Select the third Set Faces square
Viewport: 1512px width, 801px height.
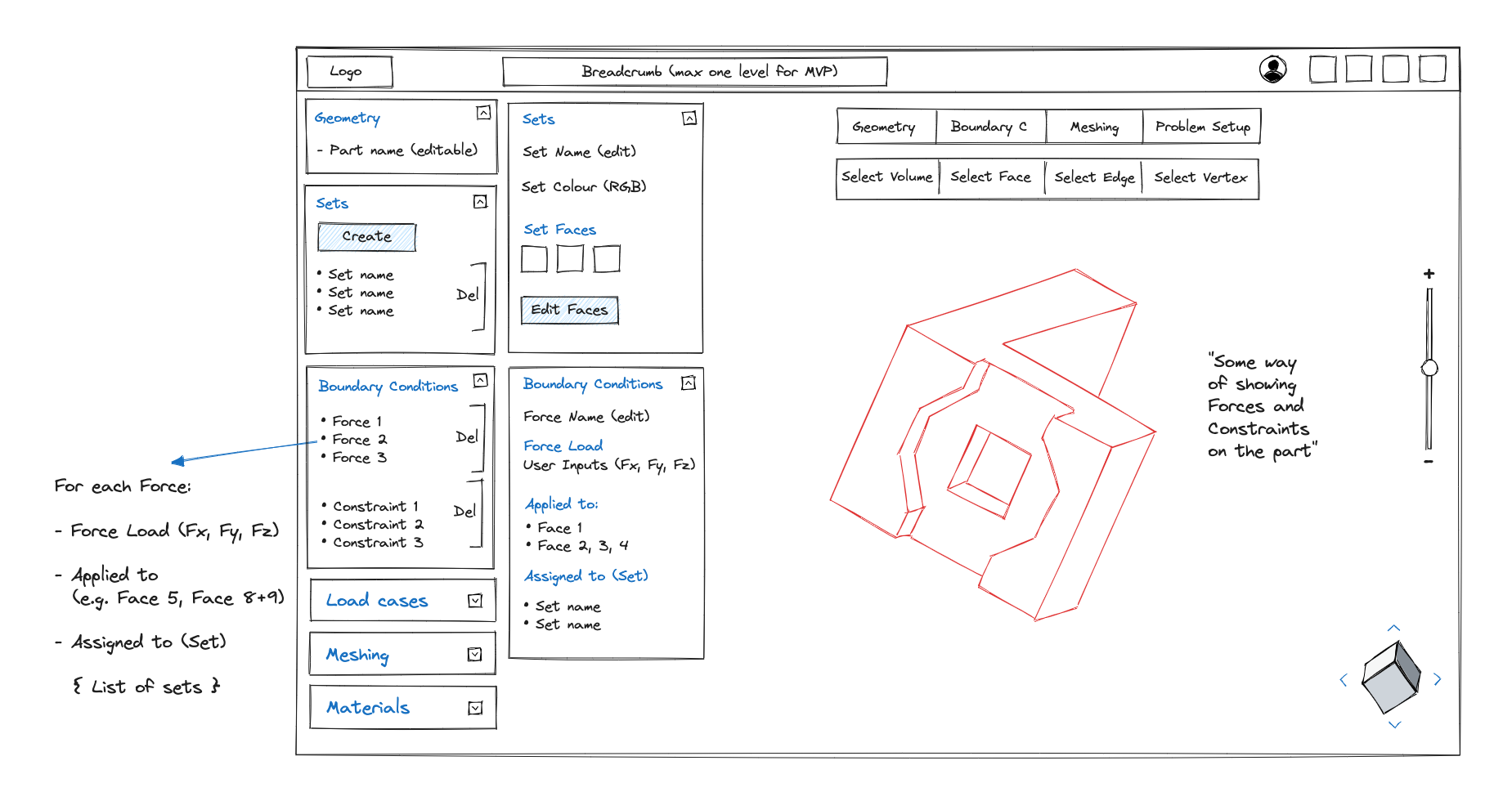tap(607, 258)
